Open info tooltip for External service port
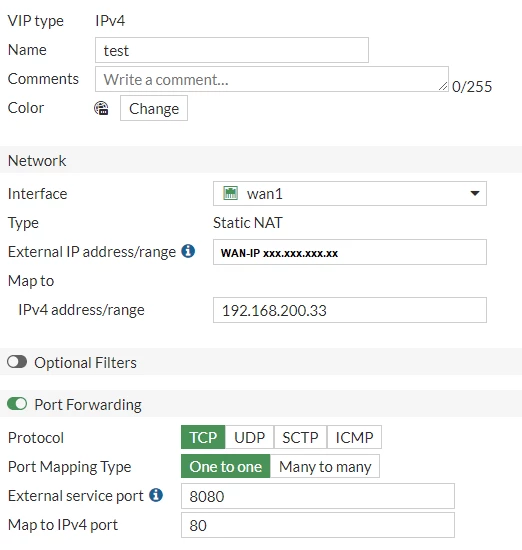Viewport: 522px width, 550px height. (x=156, y=495)
